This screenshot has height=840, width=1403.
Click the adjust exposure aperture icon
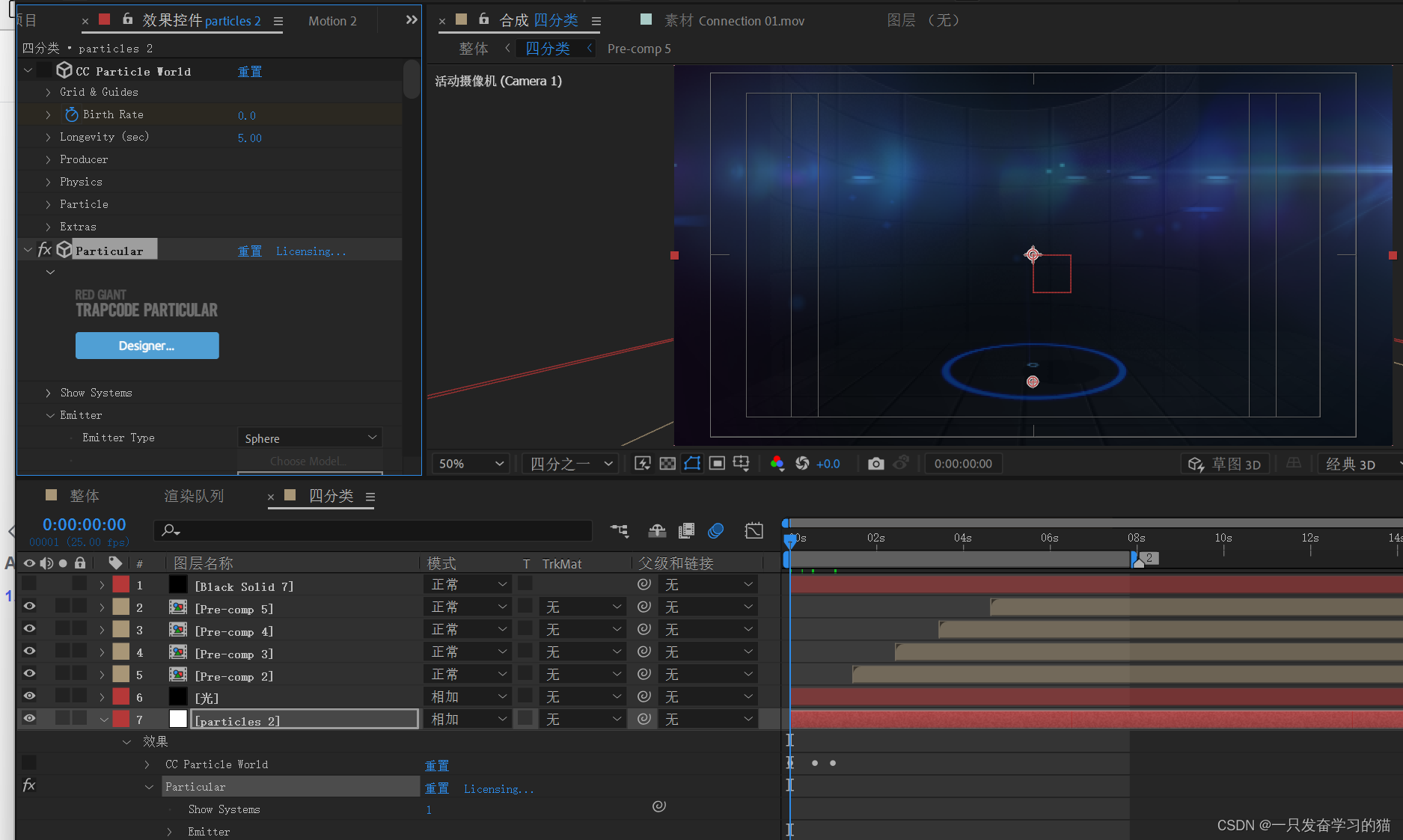point(801,463)
